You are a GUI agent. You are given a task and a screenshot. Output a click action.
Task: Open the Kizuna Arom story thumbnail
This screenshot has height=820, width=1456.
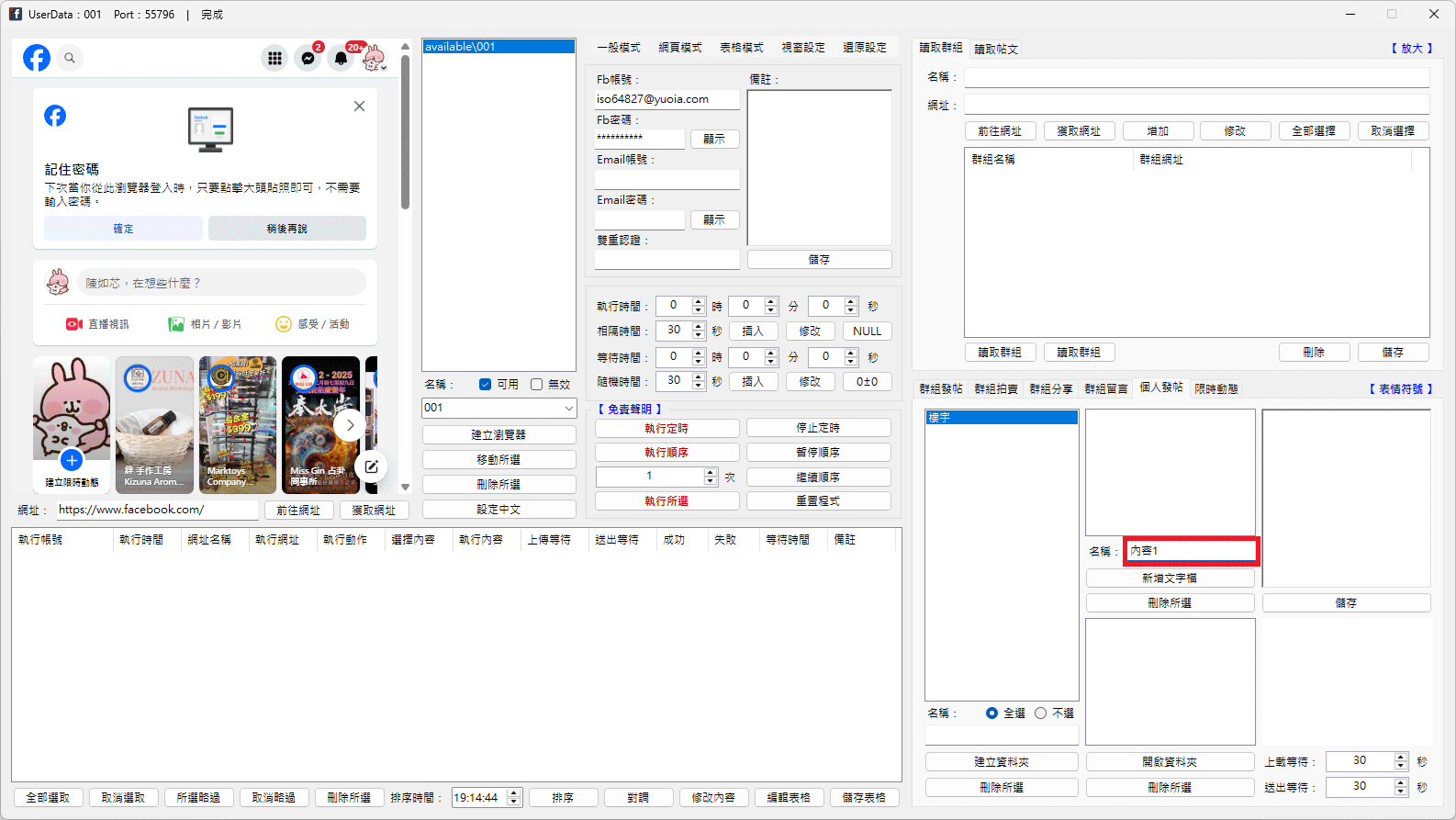tap(154, 425)
